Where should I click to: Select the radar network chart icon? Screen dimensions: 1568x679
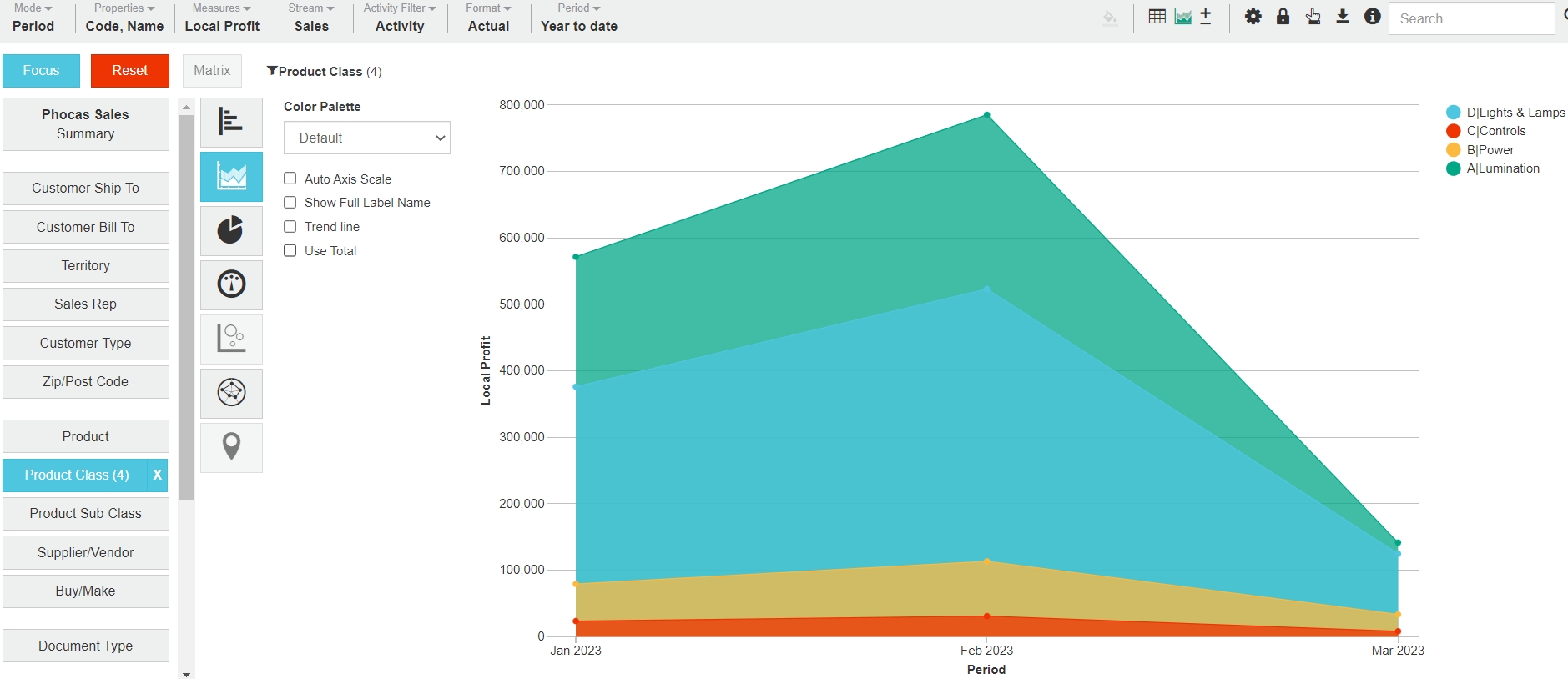coord(231,392)
